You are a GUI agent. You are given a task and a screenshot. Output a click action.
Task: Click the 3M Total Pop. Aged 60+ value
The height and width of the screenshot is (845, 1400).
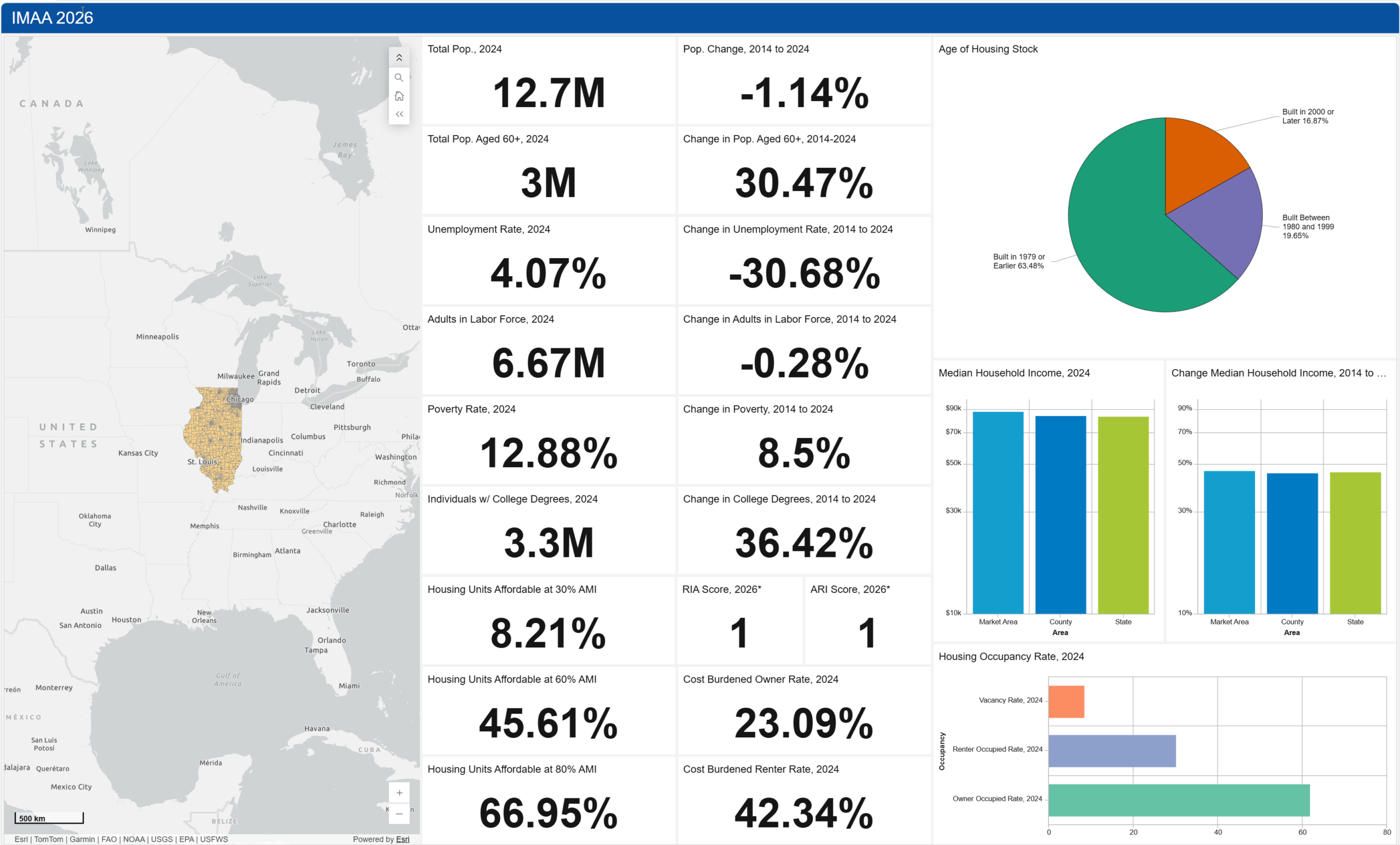pos(549,183)
